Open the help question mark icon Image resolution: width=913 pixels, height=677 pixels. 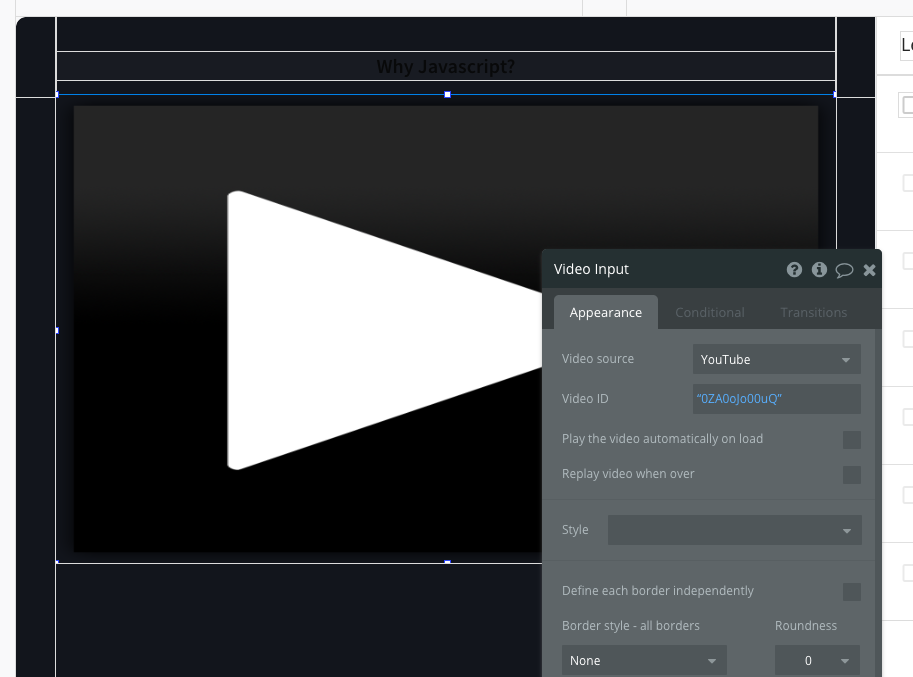pos(794,270)
